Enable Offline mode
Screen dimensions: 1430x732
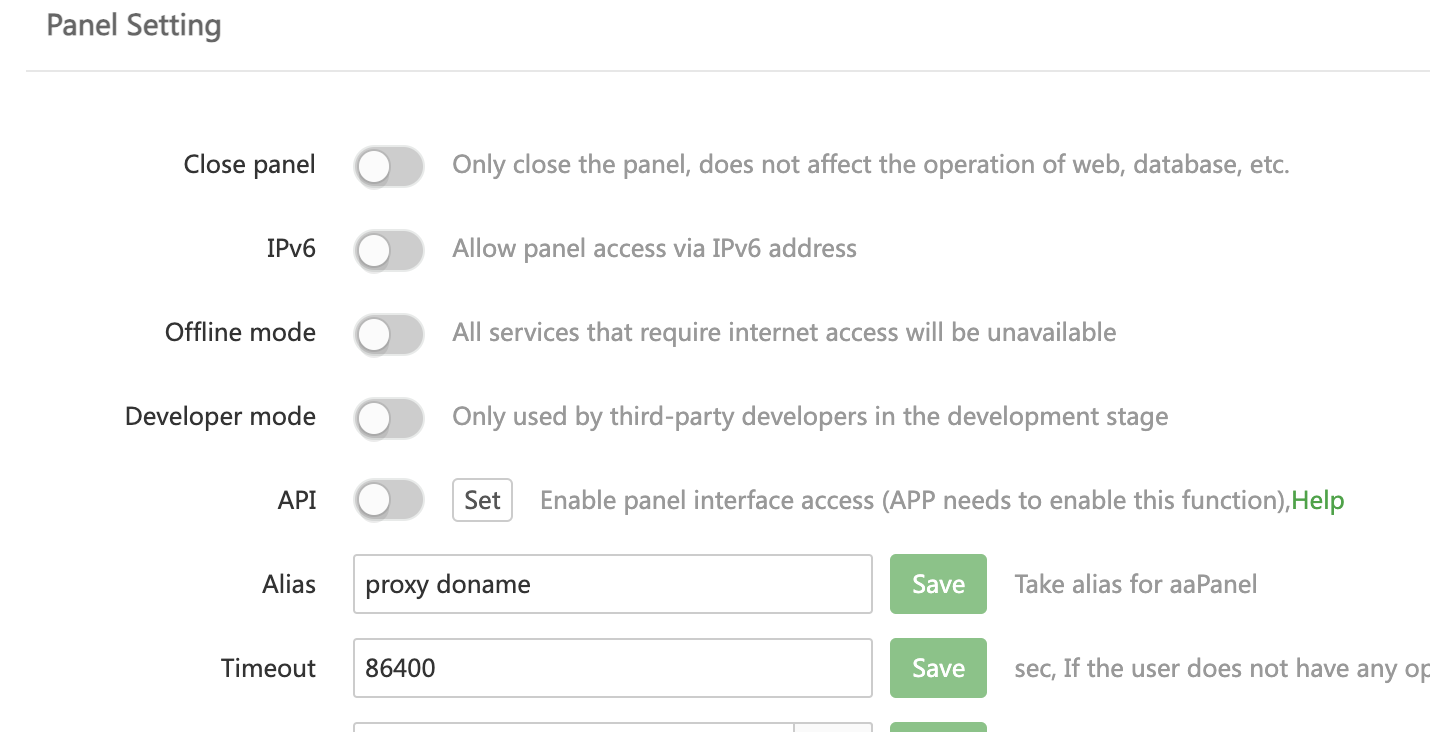(x=389, y=334)
